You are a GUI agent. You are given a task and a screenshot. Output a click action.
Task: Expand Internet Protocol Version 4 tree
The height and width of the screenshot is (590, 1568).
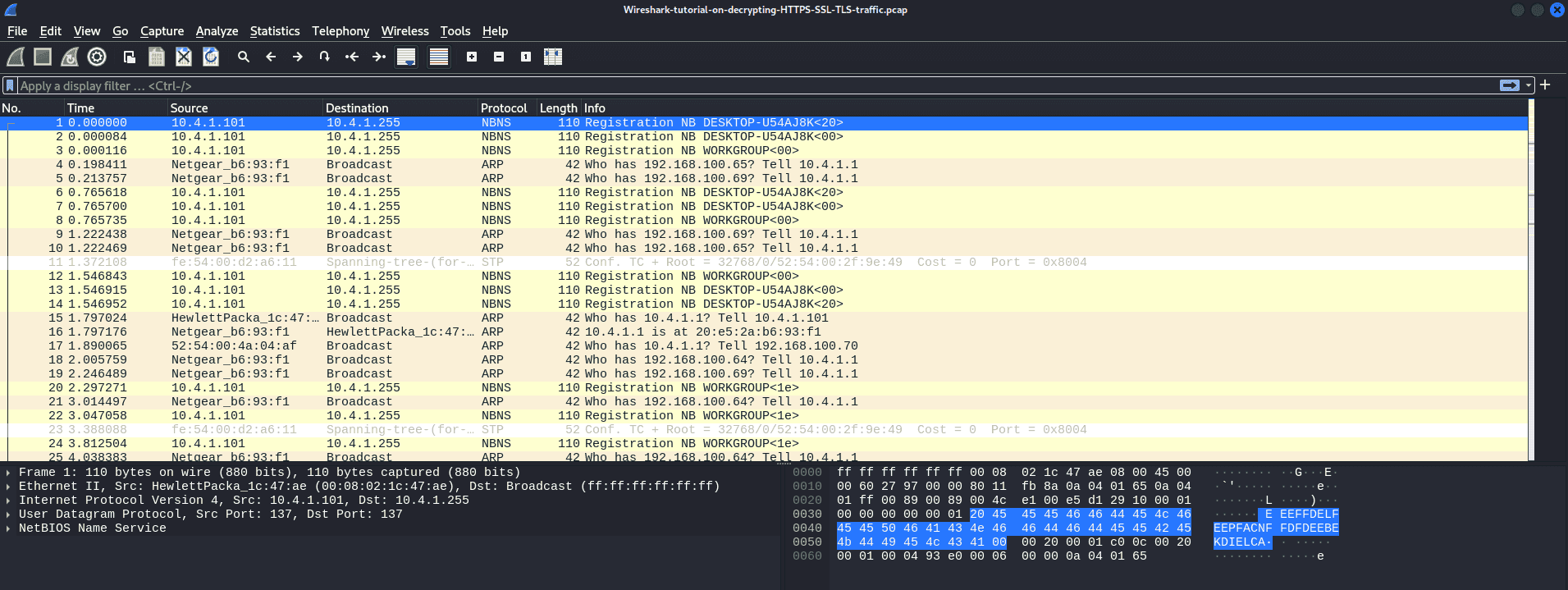click(8, 501)
